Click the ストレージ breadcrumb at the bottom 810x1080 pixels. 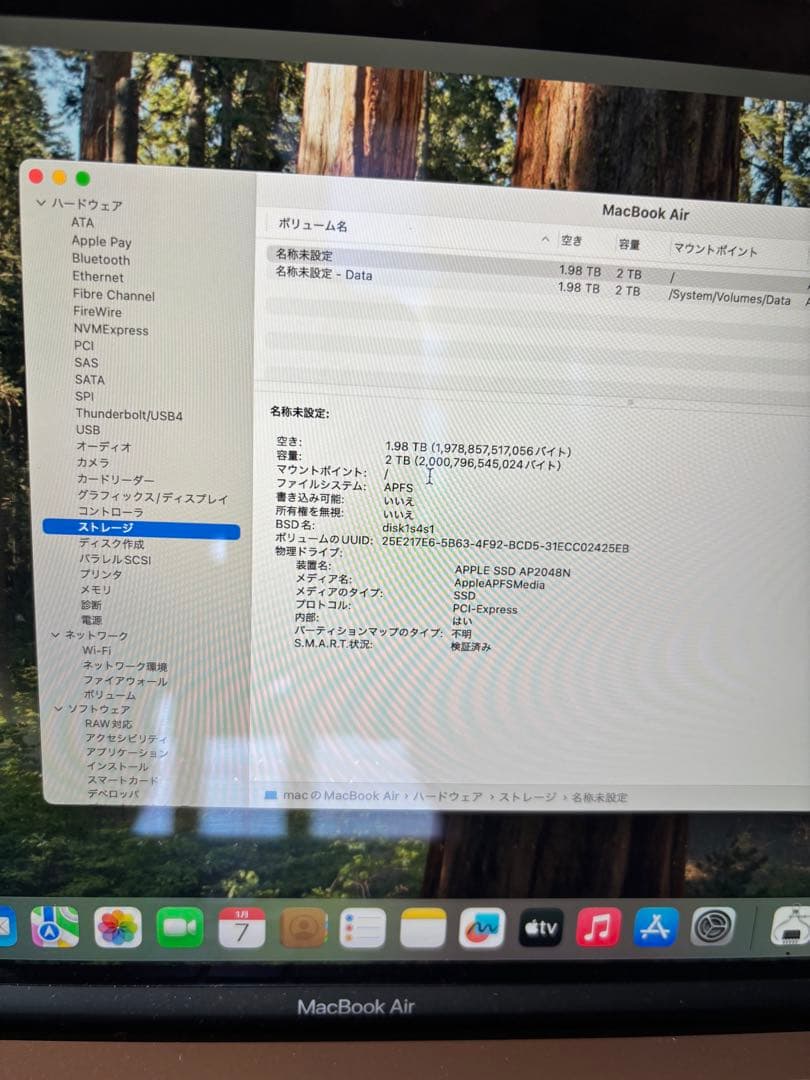[x=523, y=797]
